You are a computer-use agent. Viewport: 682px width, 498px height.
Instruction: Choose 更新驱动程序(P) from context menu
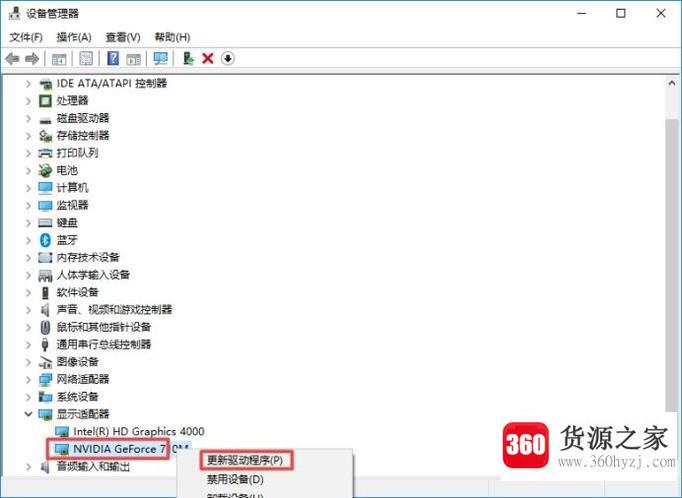coord(246,460)
